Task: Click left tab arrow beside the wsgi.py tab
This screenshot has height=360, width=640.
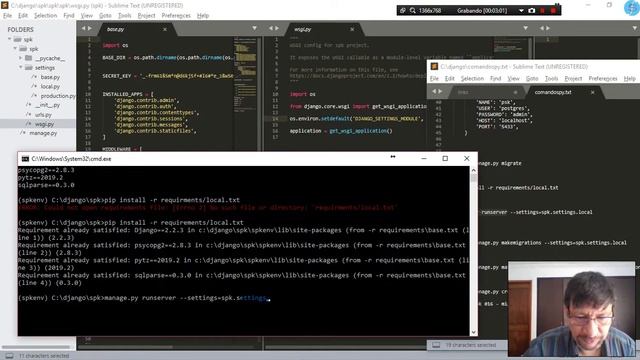Action: point(270,28)
